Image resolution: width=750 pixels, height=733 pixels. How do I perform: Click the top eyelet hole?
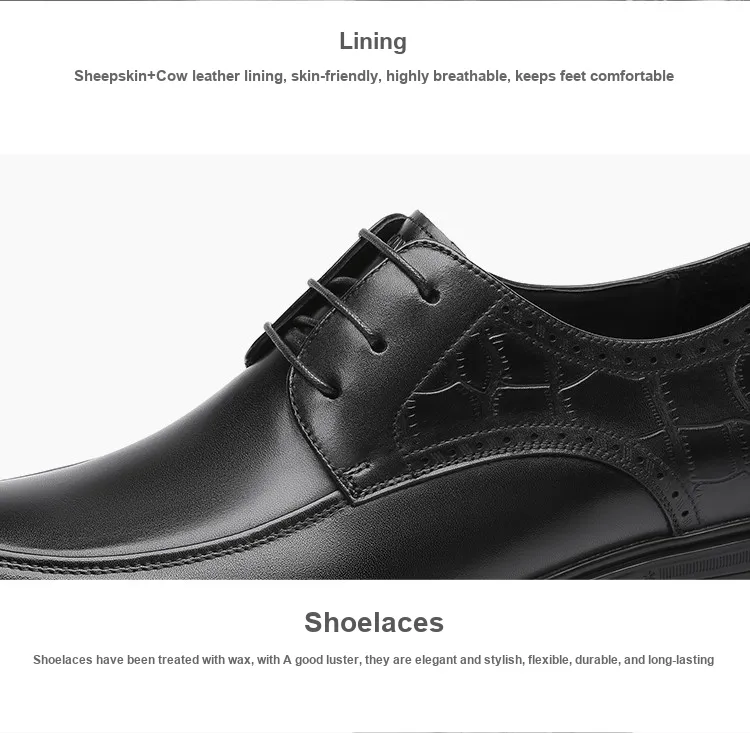(x=432, y=296)
